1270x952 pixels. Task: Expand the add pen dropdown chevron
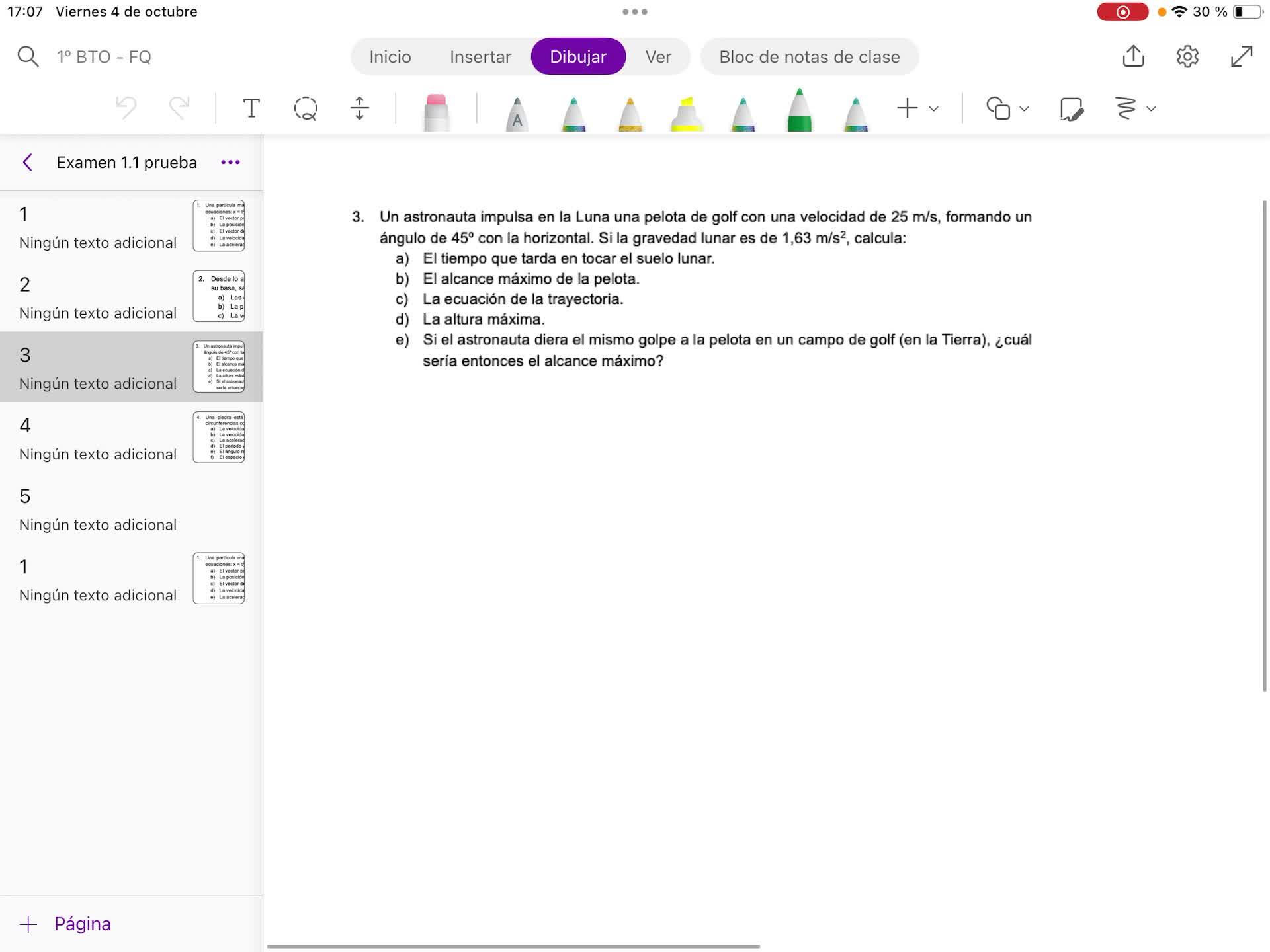point(933,109)
